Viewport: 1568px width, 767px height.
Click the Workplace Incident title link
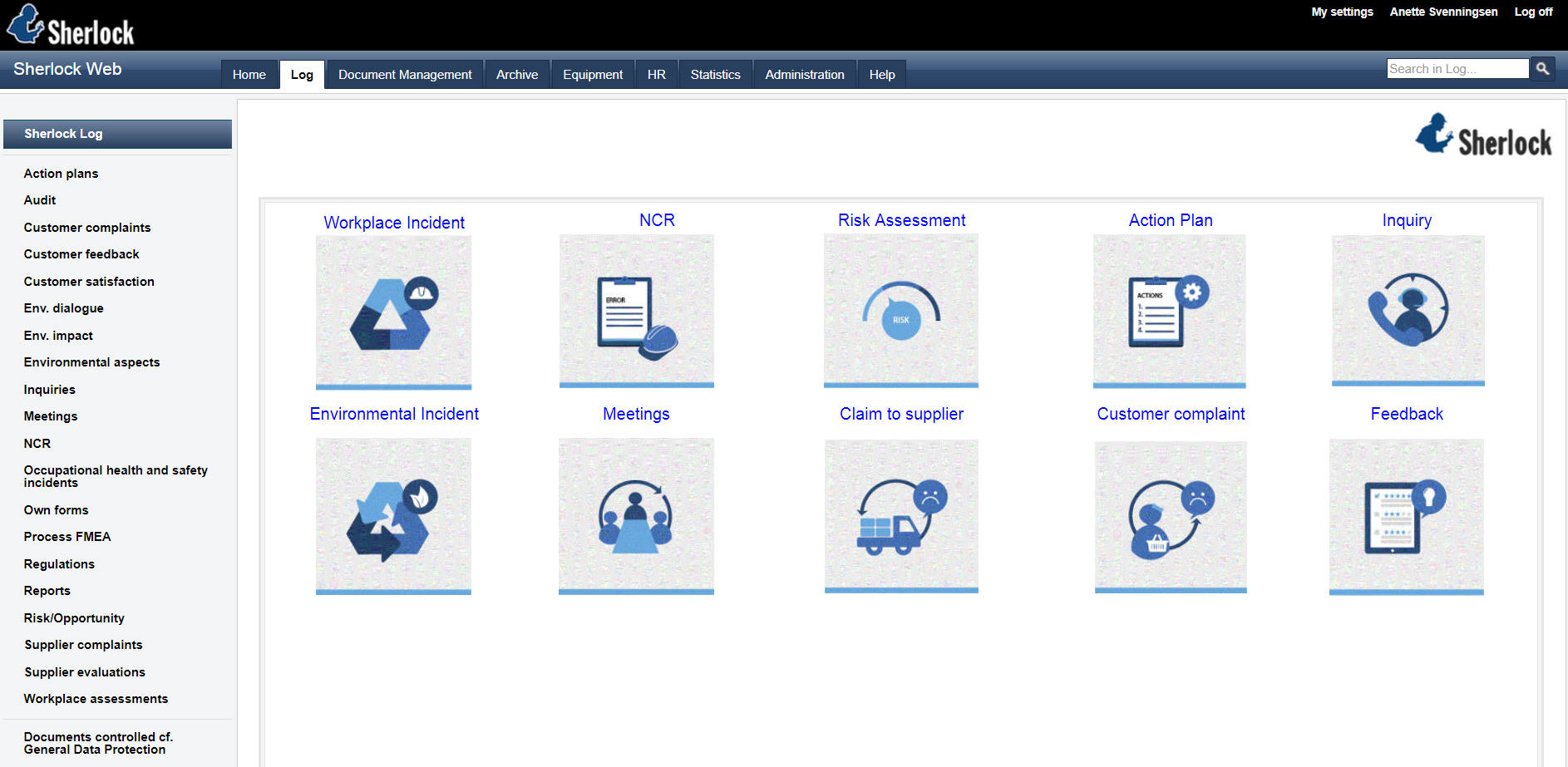[x=394, y=223]
